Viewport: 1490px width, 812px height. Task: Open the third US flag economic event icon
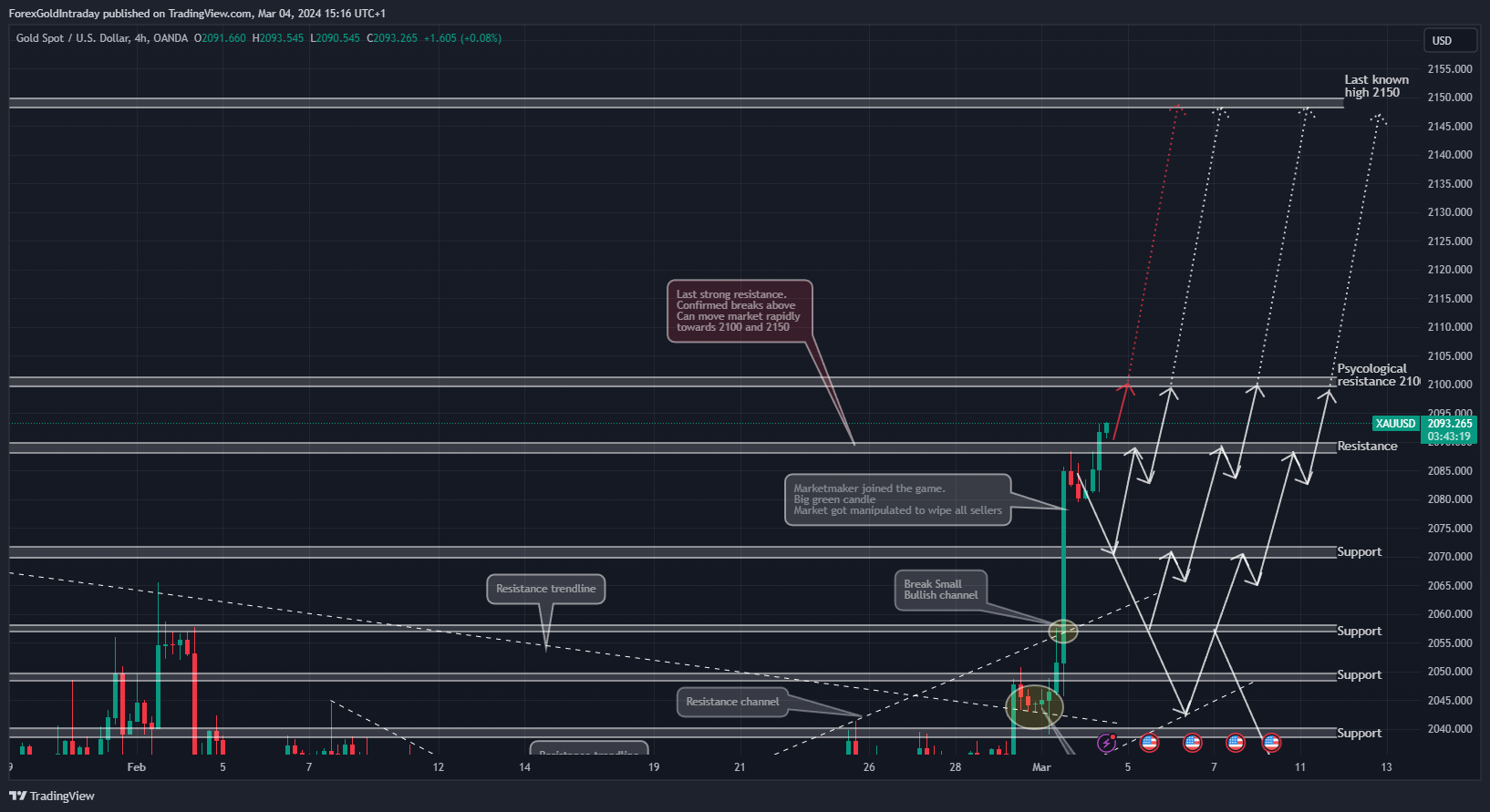[1236, 743]
